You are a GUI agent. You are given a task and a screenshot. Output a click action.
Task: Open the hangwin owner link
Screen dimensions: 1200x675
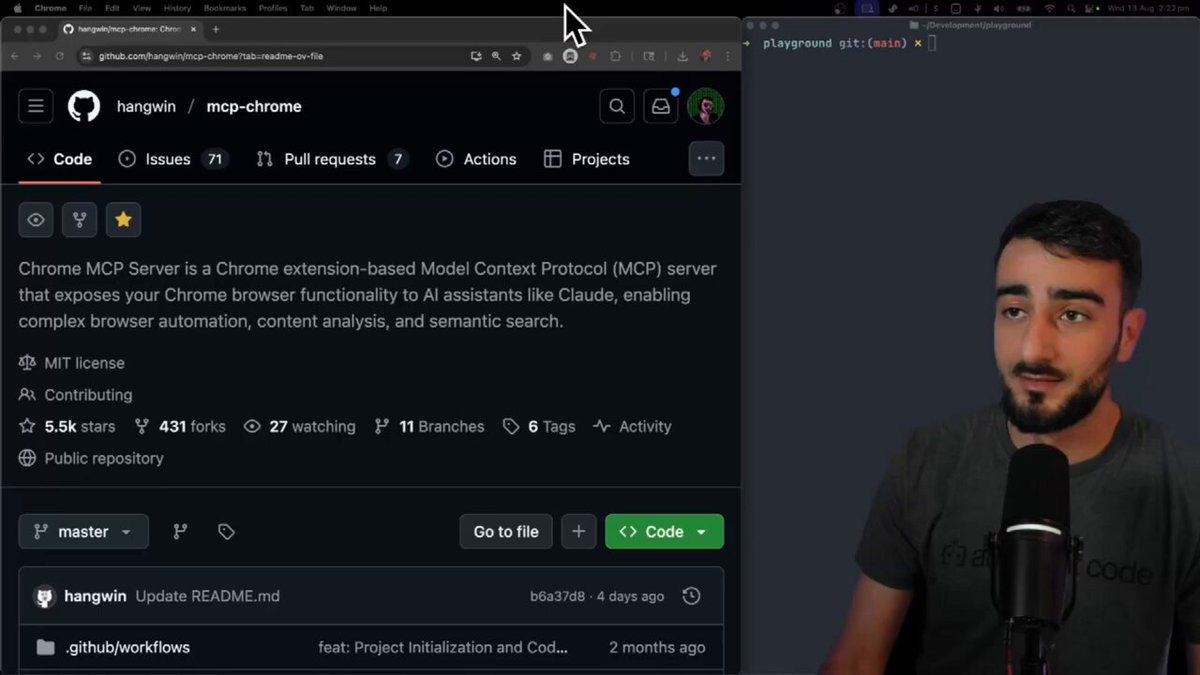[x=146, y=106]
